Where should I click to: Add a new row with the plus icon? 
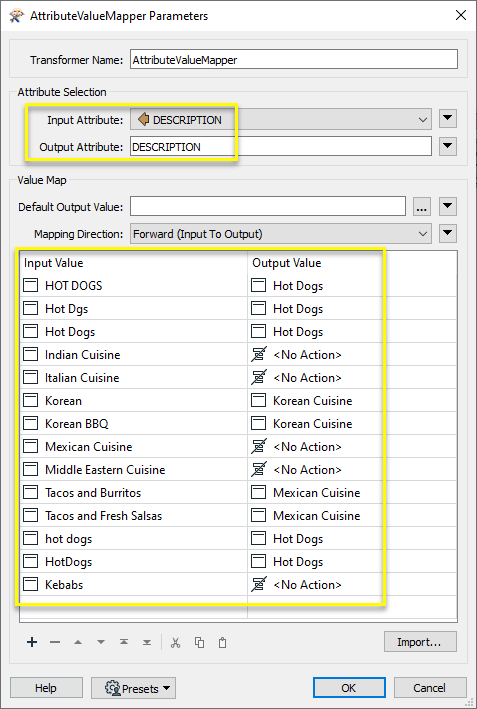click(32, 642)
